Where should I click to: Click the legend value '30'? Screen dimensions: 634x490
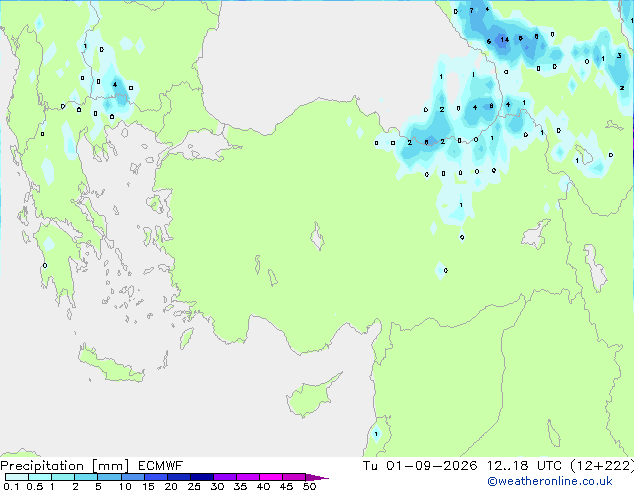217,486
